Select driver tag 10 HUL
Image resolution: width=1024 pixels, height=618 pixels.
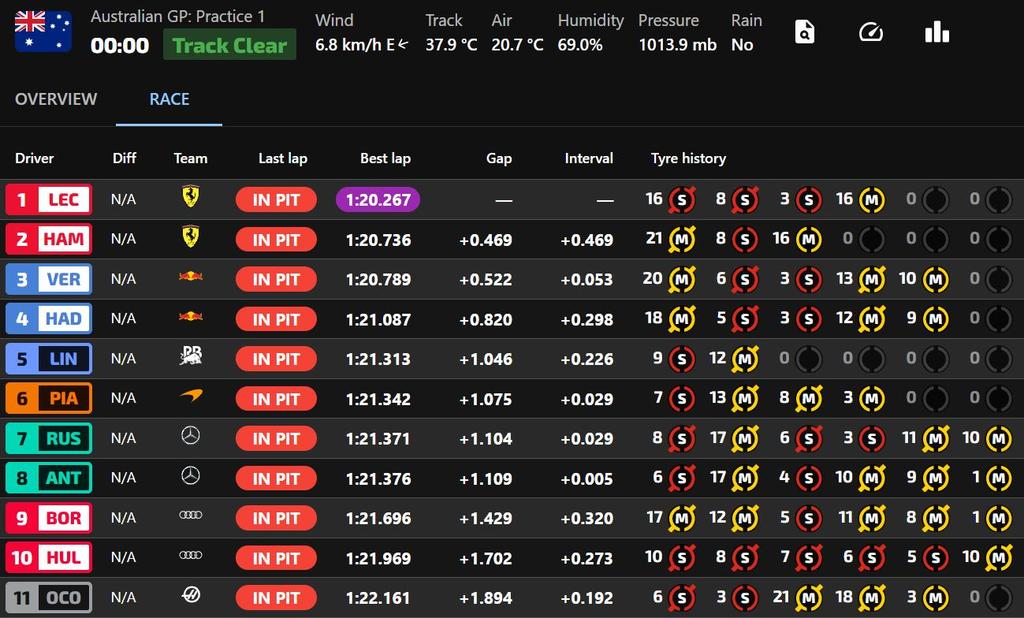pos(49,558)
